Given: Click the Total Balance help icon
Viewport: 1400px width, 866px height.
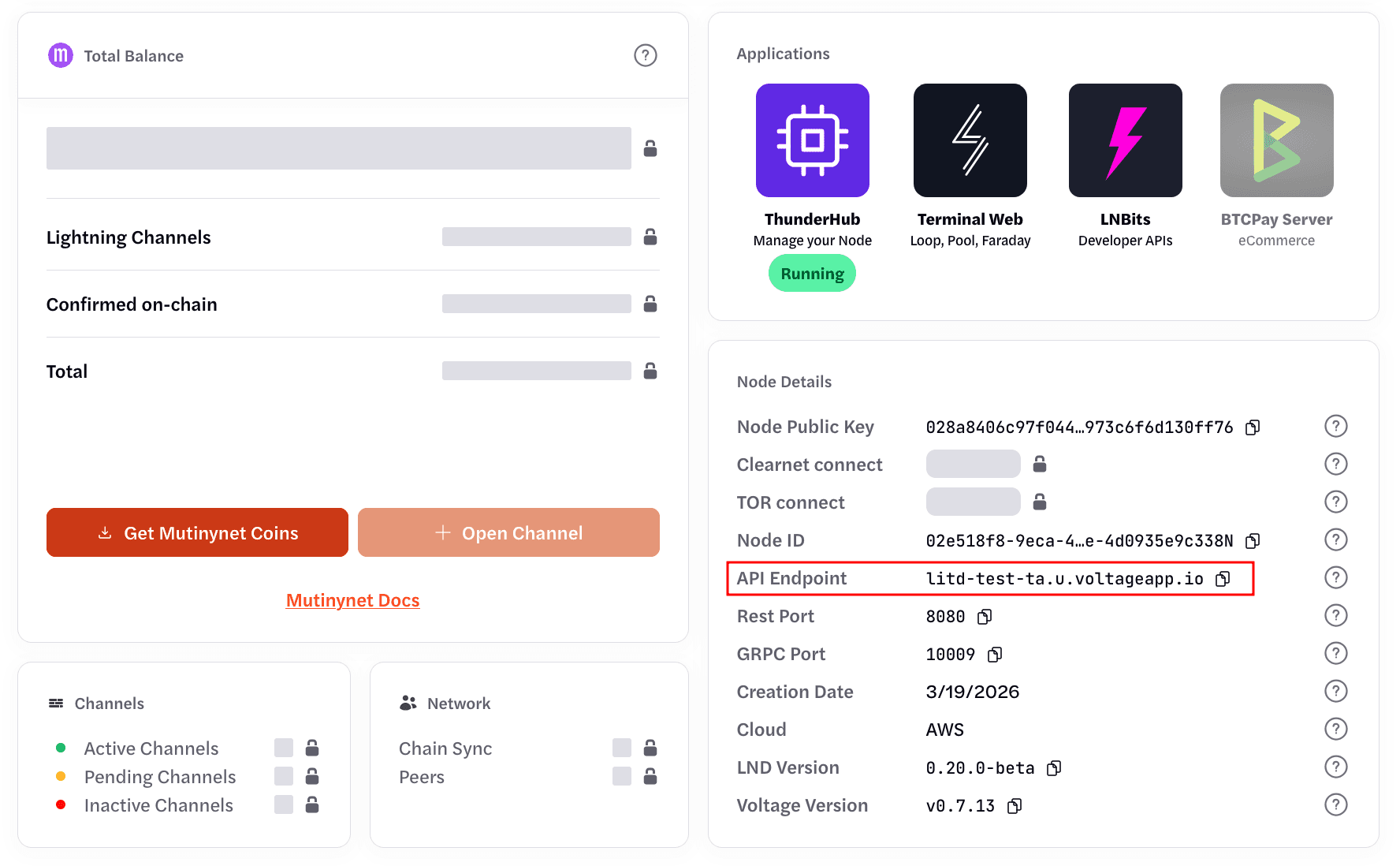Looking at the screenshot, I should [x=645, y=55].
